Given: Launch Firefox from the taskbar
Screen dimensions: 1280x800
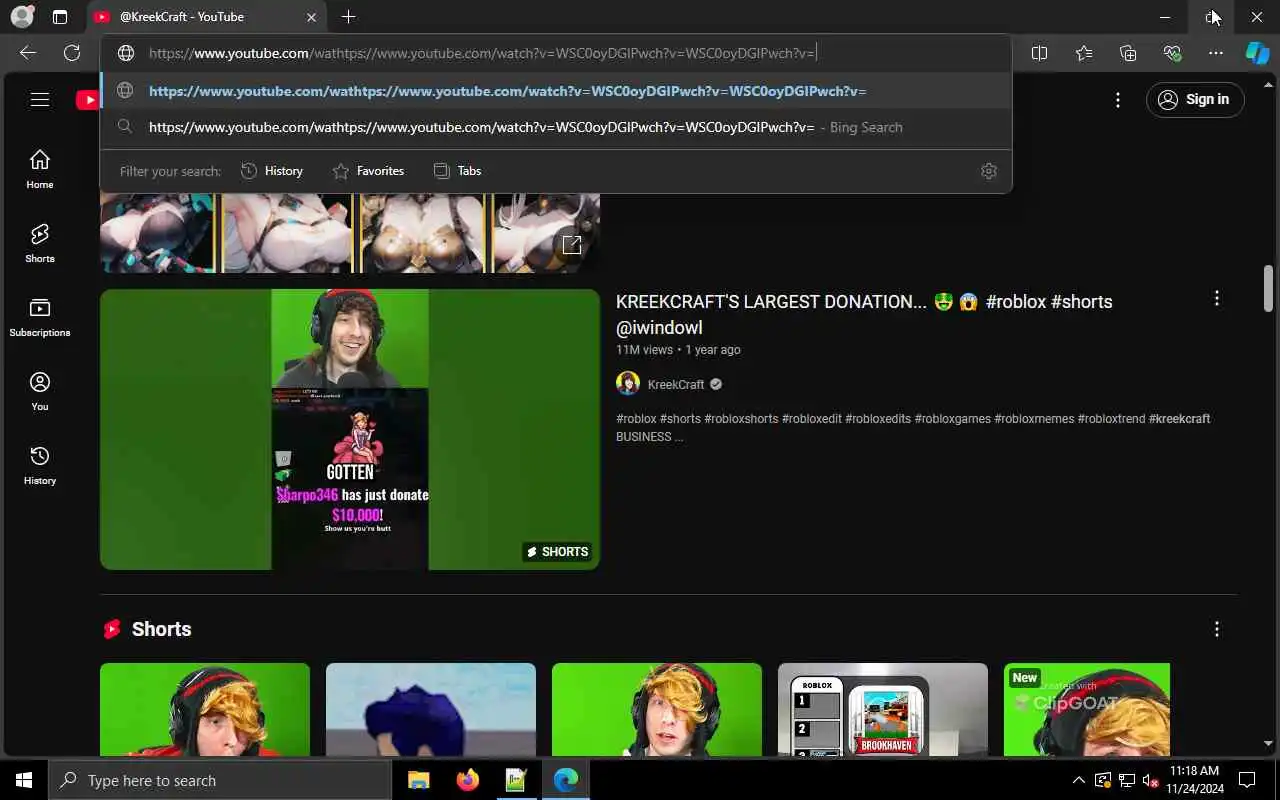Looking at the screenshot, I should coord(467,780).
